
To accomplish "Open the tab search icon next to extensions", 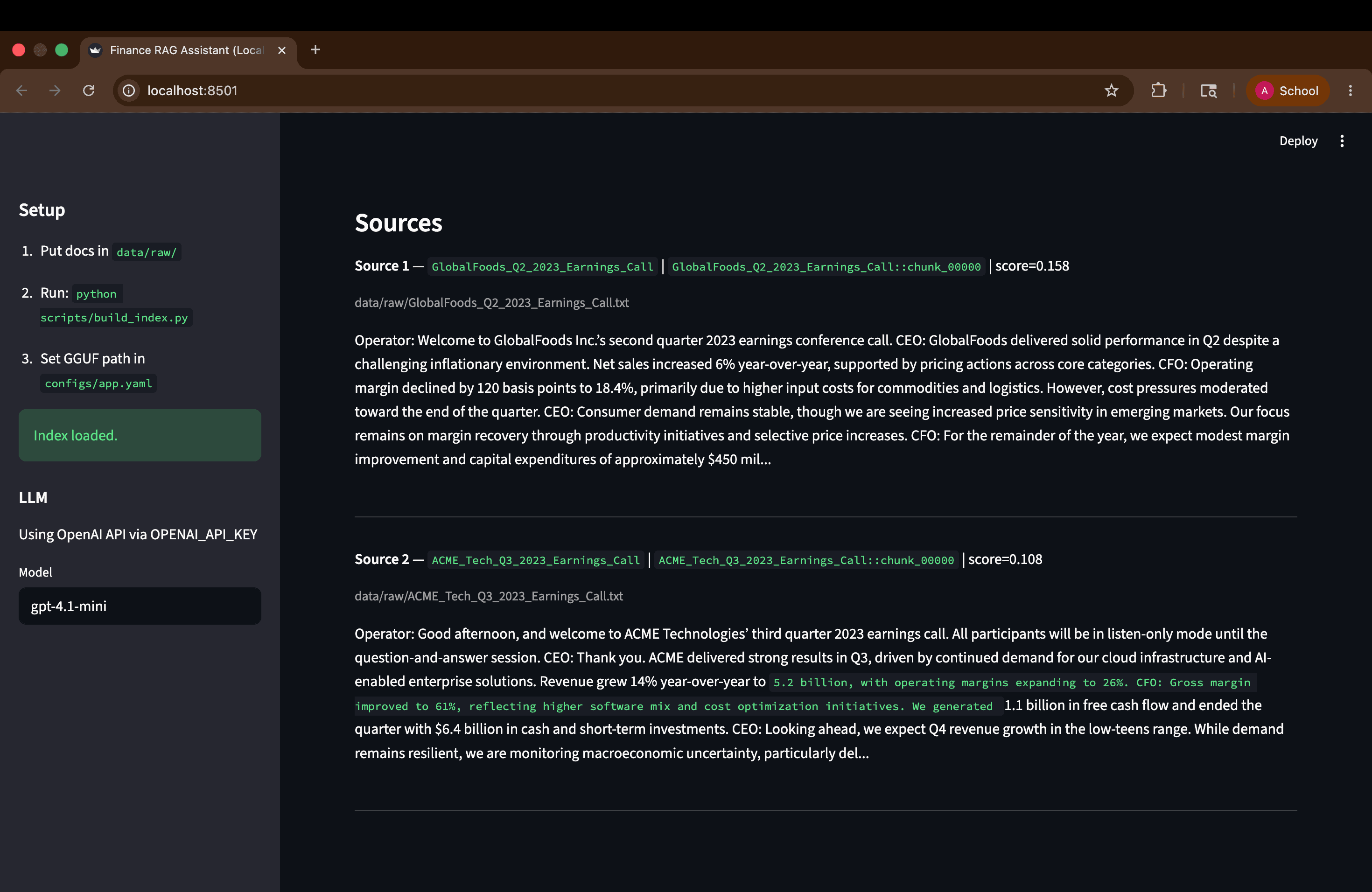I will click(x=1208, y=91).
